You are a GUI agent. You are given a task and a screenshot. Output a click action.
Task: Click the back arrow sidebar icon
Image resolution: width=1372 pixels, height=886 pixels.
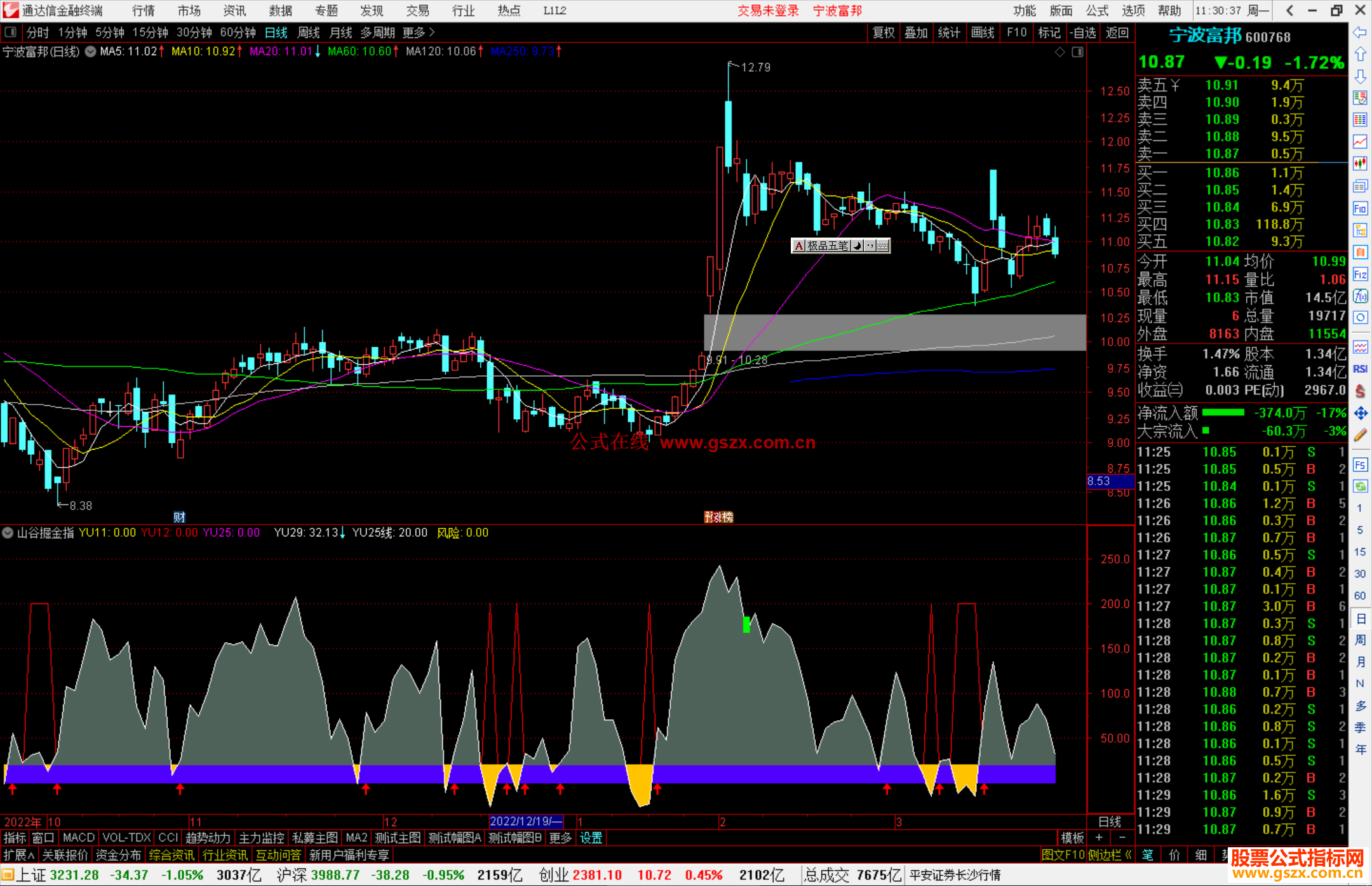(1360, 32)
